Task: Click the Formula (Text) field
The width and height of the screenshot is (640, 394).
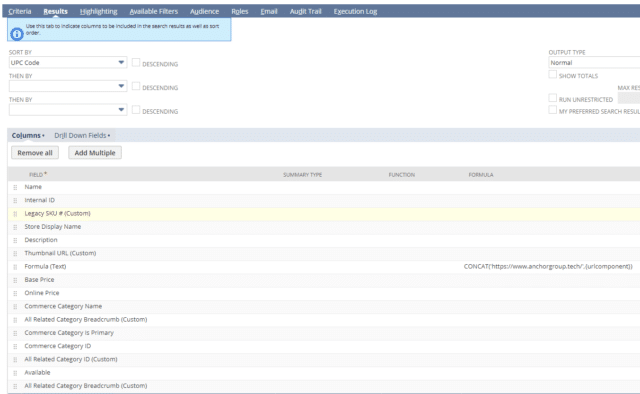Action: (45, 267)
